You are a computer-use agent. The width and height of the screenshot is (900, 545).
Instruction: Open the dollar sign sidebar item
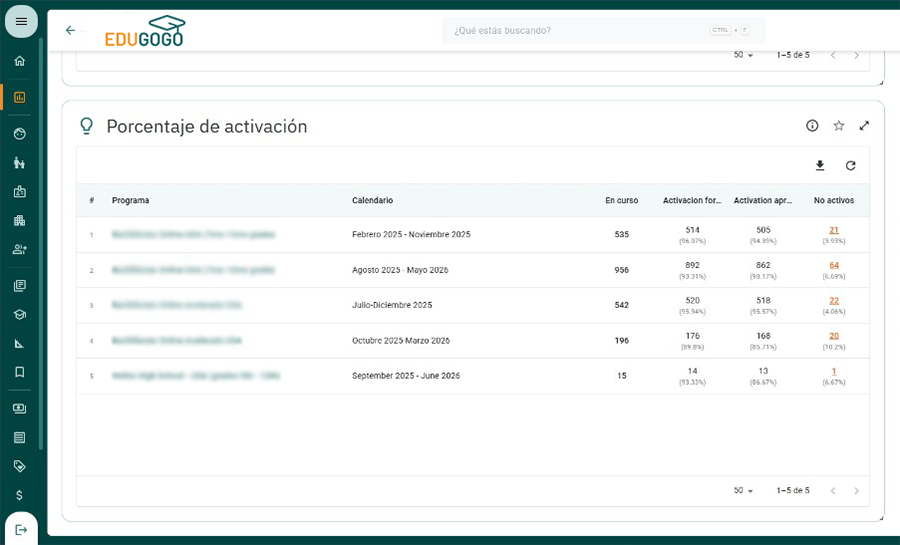[x=20, y=495]
